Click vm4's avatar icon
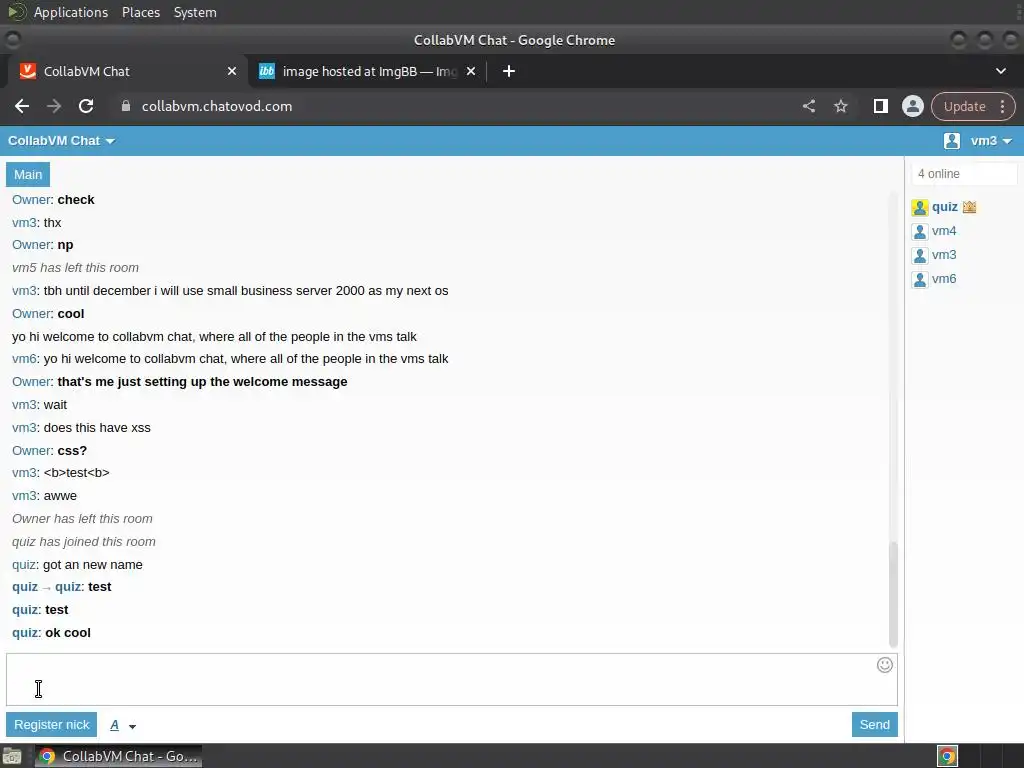Image resolution: width=1024 pixels, height=768 pixels. tap(920, 232)
